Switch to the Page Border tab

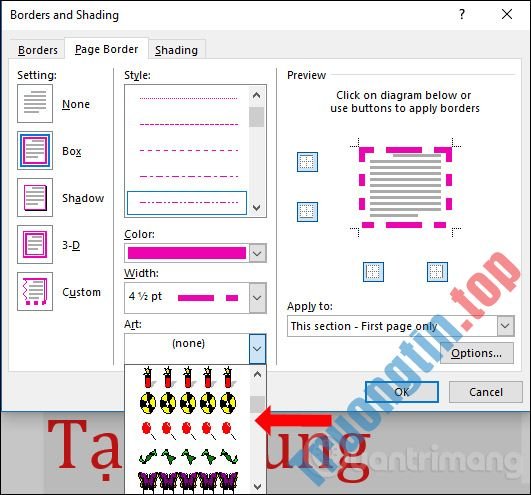tap(106, 49)
